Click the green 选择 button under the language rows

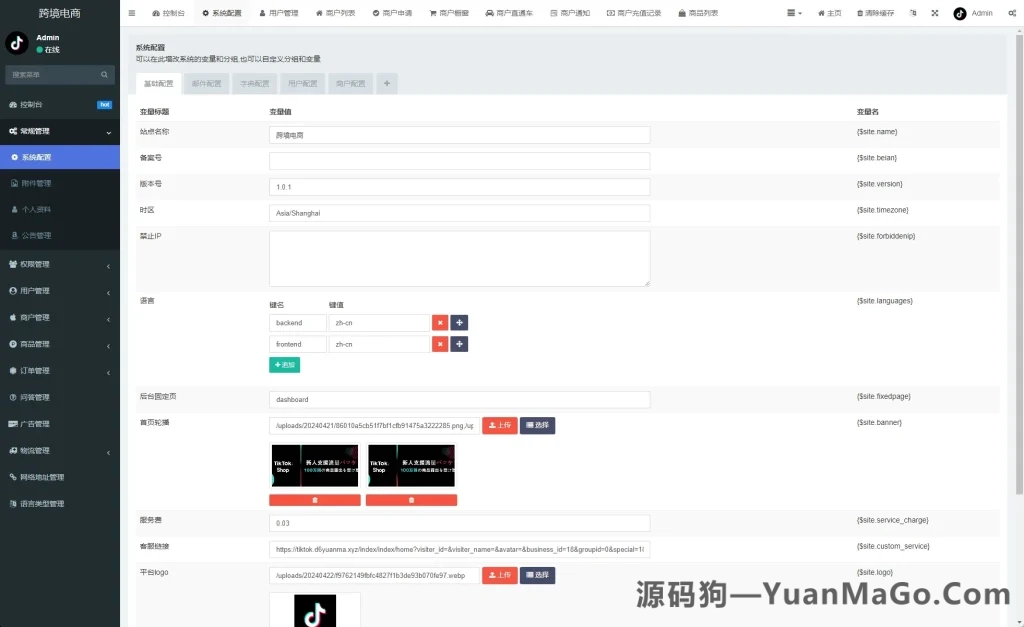coord(284,364)
